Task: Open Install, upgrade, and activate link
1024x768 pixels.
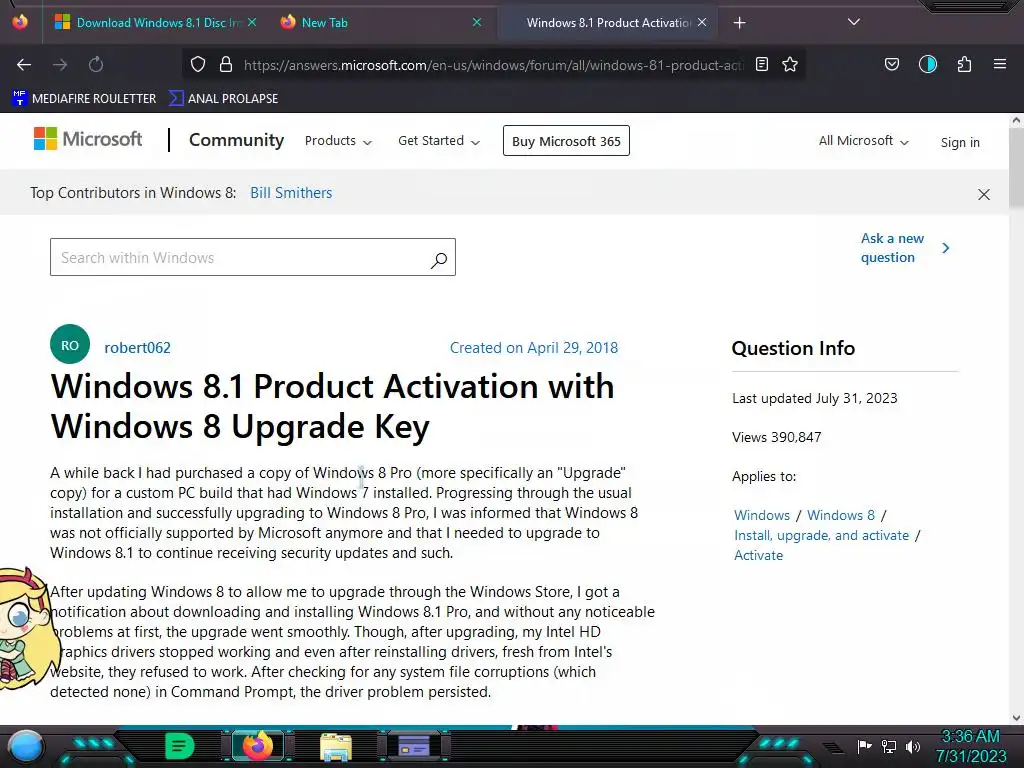Action: 821,536
